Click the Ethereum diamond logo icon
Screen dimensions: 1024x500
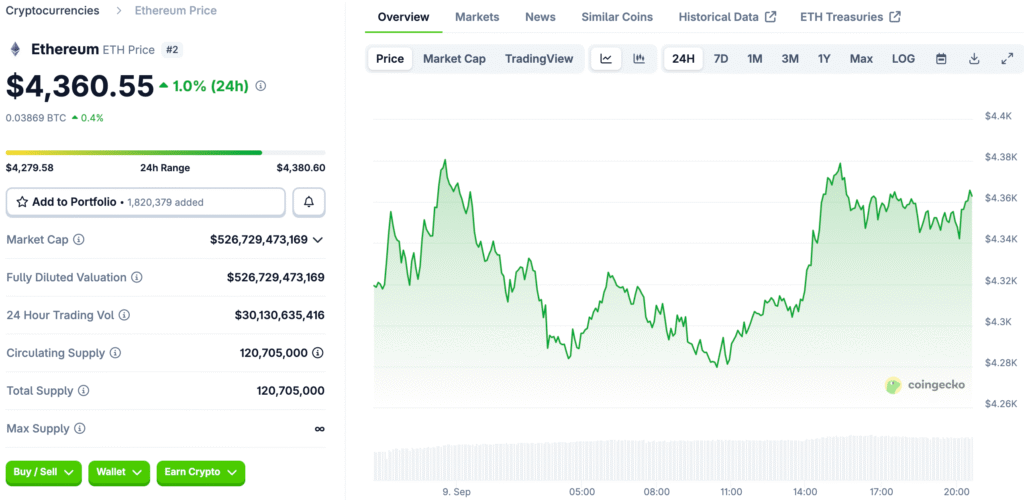15,49
